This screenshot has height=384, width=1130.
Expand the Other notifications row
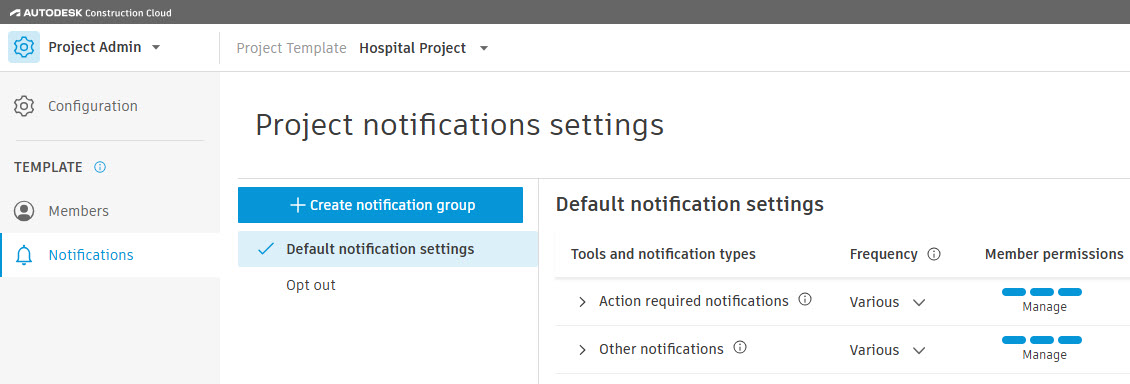click(582, 350)
